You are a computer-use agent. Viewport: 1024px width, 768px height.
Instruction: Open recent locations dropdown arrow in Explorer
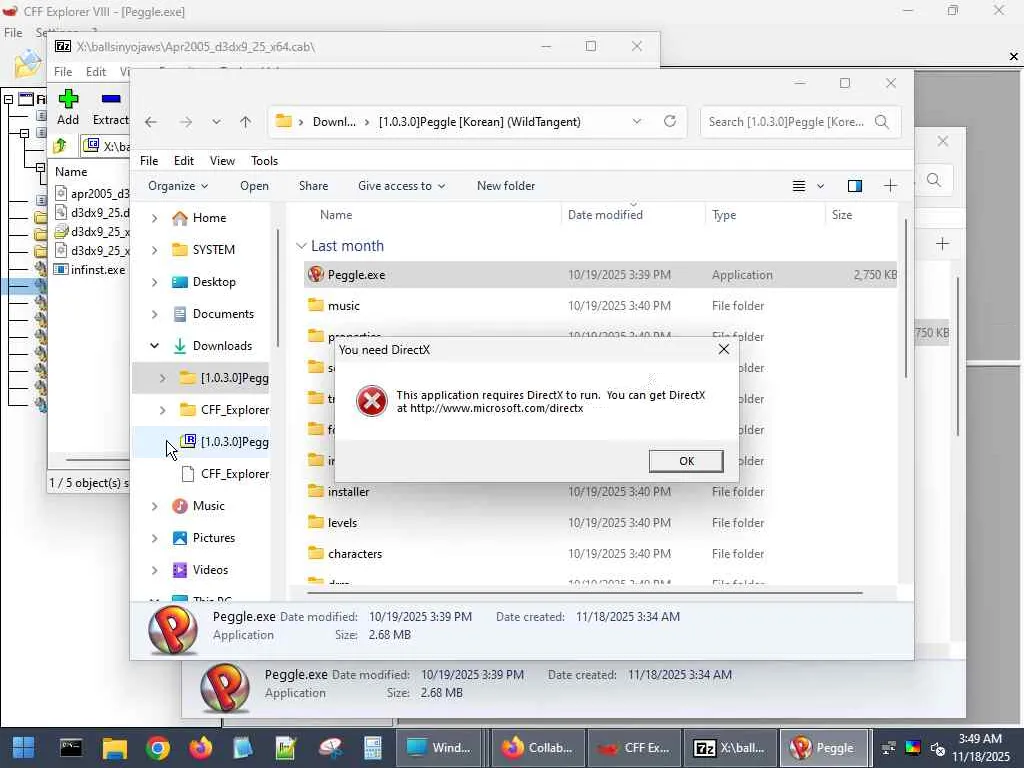(216, 122)
